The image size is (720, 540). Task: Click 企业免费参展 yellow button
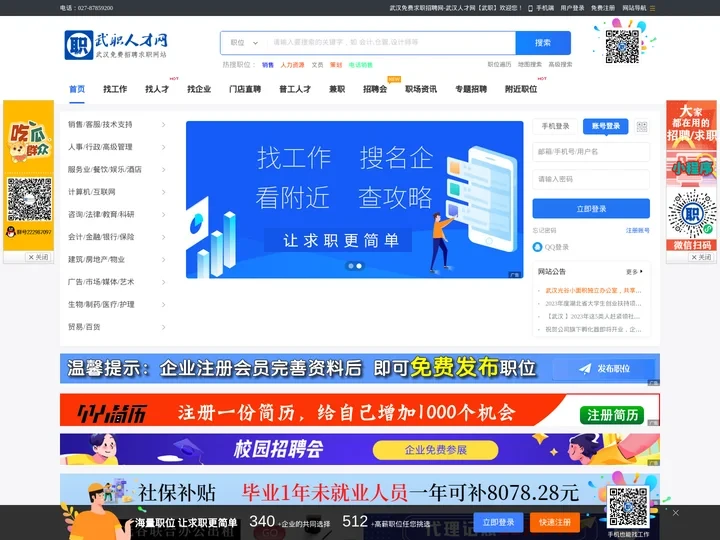tap(435, 450)
